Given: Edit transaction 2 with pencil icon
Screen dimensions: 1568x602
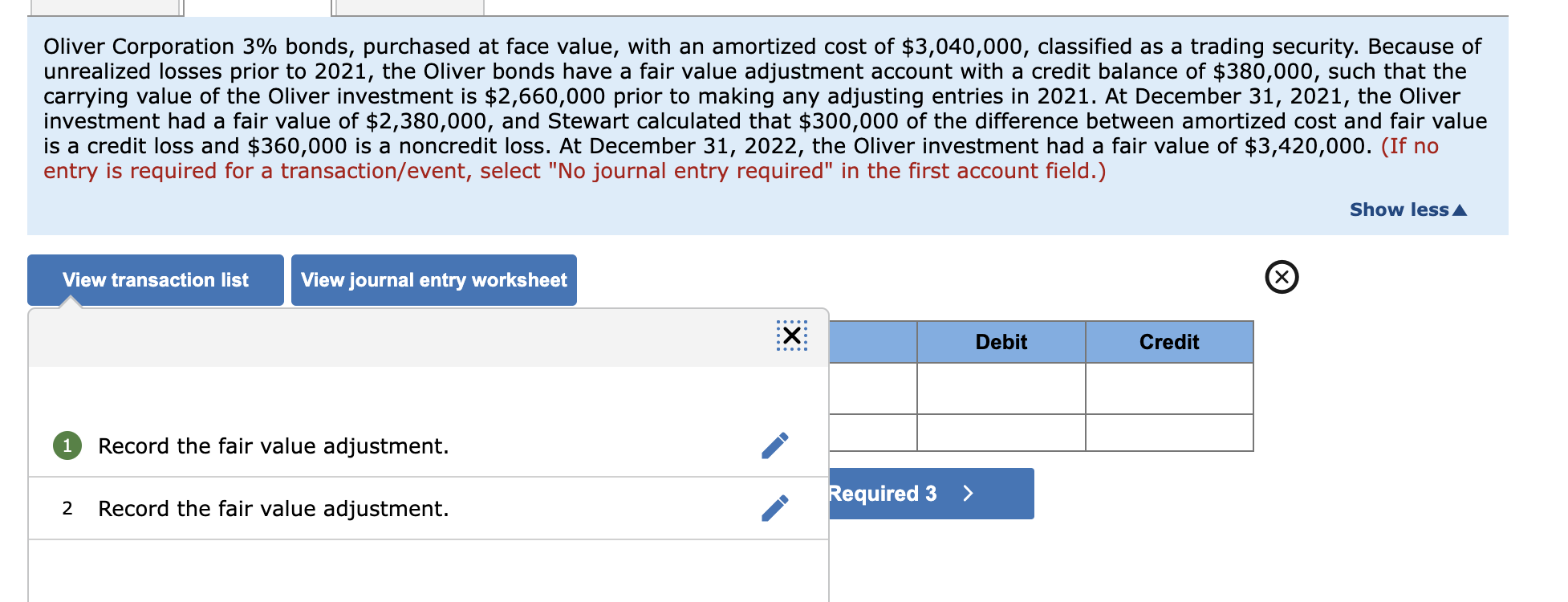Looking at the screenshot, I should click(775, 508).
